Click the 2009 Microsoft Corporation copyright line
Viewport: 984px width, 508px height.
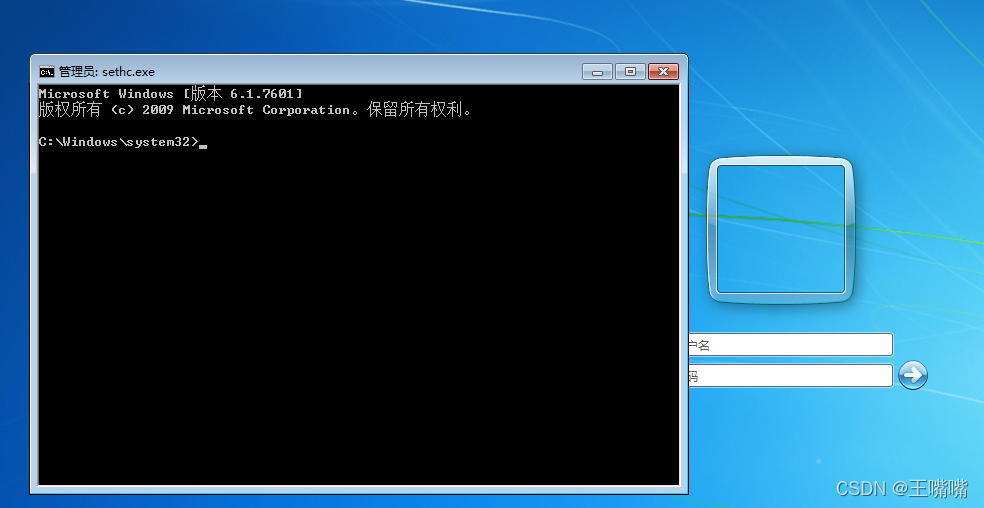pyautogui.click(x=255, y=111)
